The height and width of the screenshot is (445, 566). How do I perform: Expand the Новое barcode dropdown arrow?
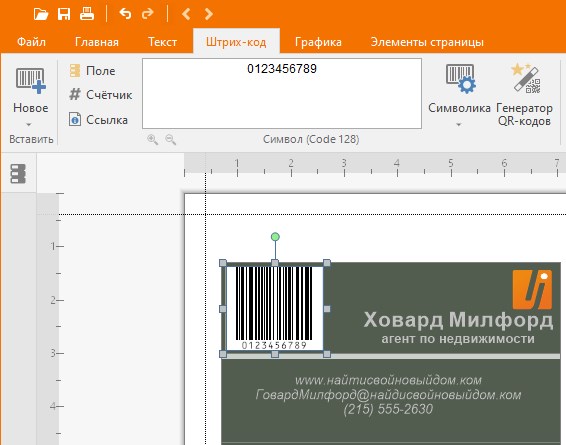29,125
